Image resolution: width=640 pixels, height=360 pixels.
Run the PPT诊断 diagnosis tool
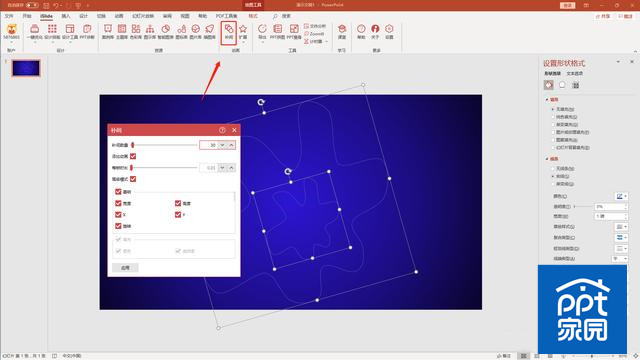[x=87, y=32]
